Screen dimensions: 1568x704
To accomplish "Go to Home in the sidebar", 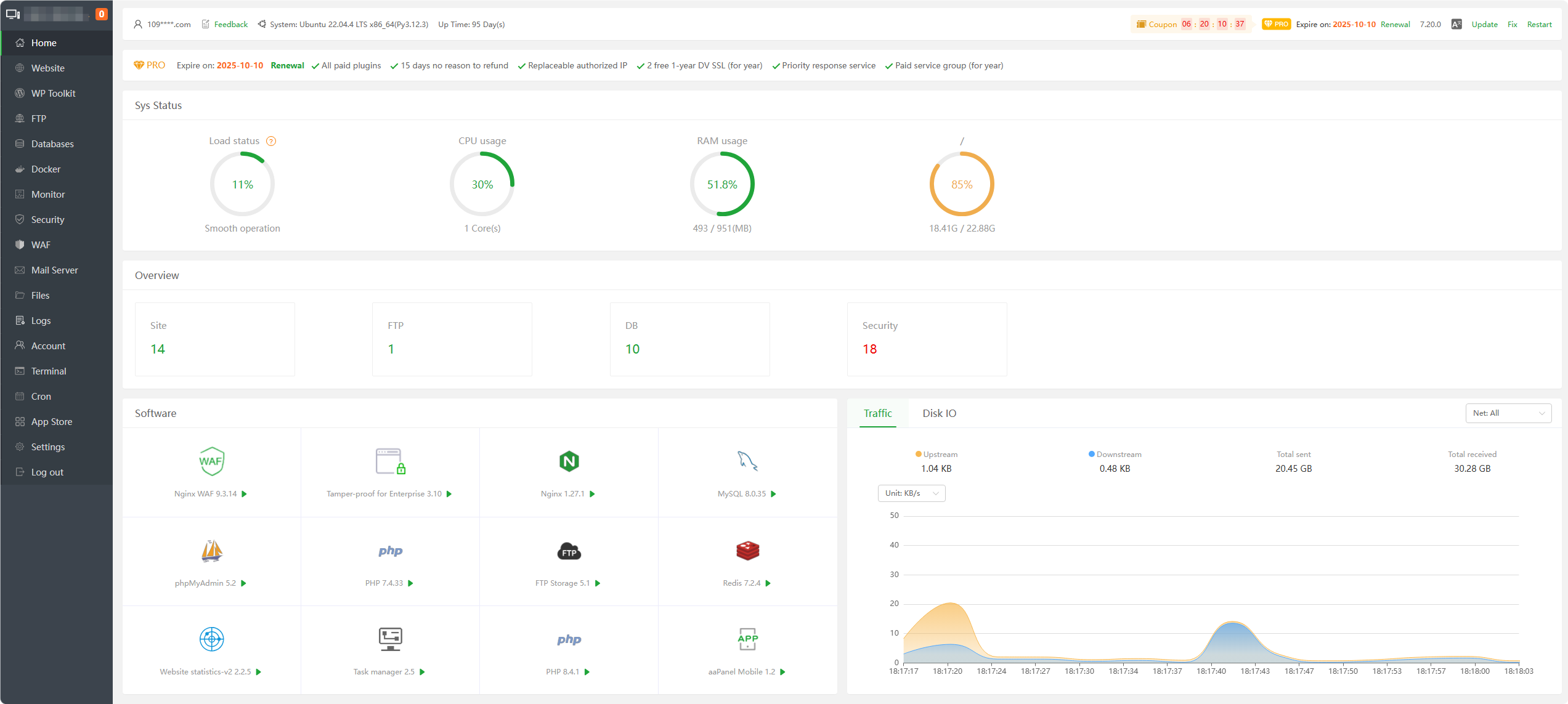I will (x=57, y=43).
